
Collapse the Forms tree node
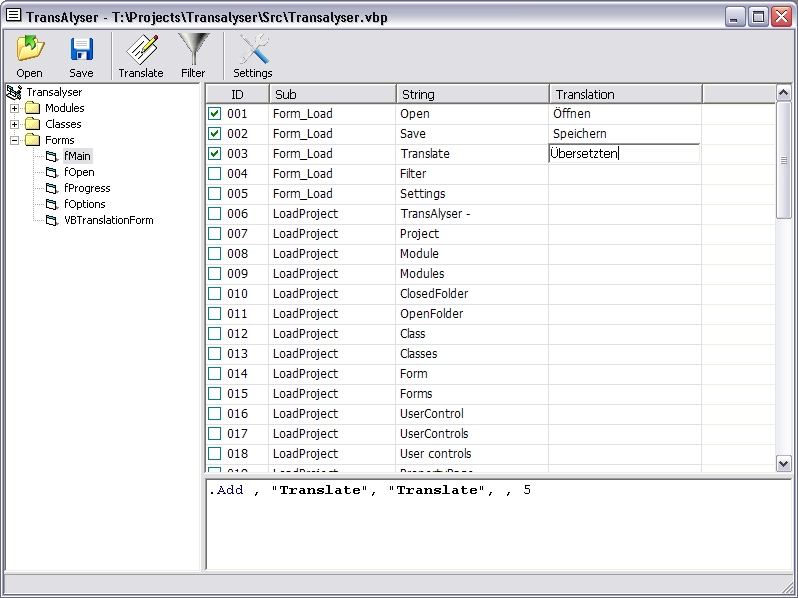pyautogui.click(x=15, y=140)
